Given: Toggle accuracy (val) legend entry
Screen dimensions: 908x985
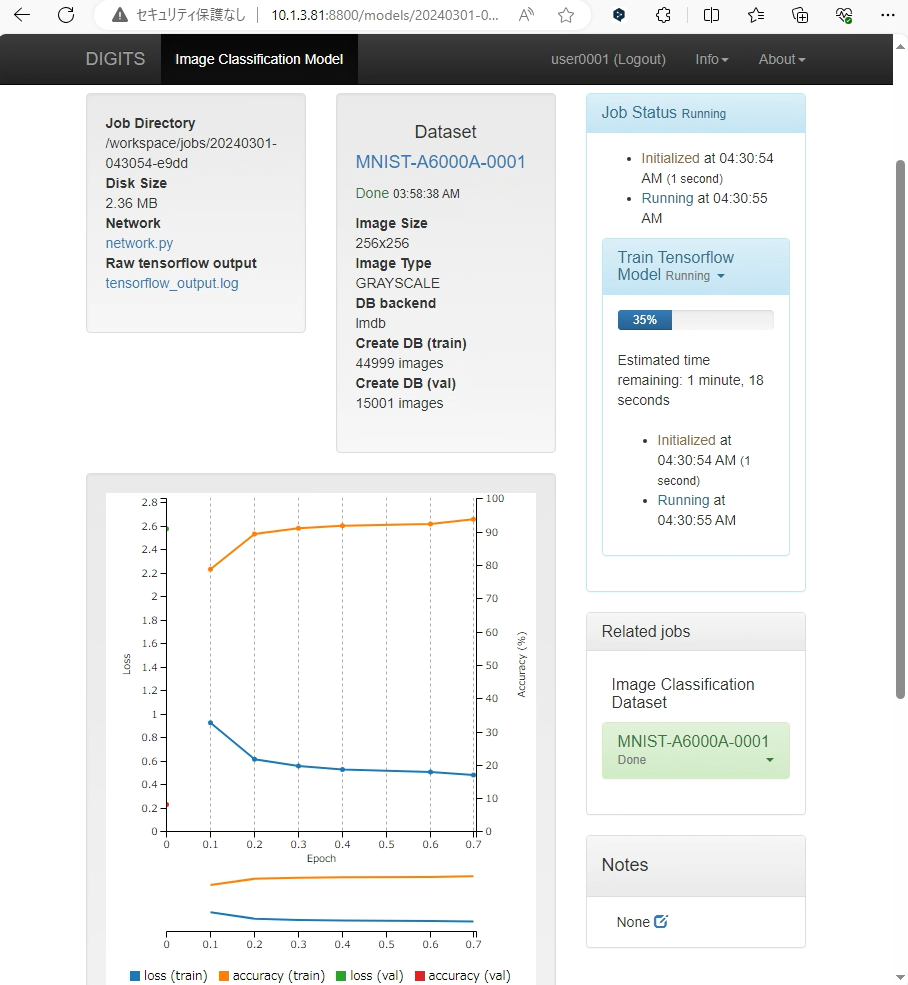Looking at the screenshot, I should click(461, 975).
